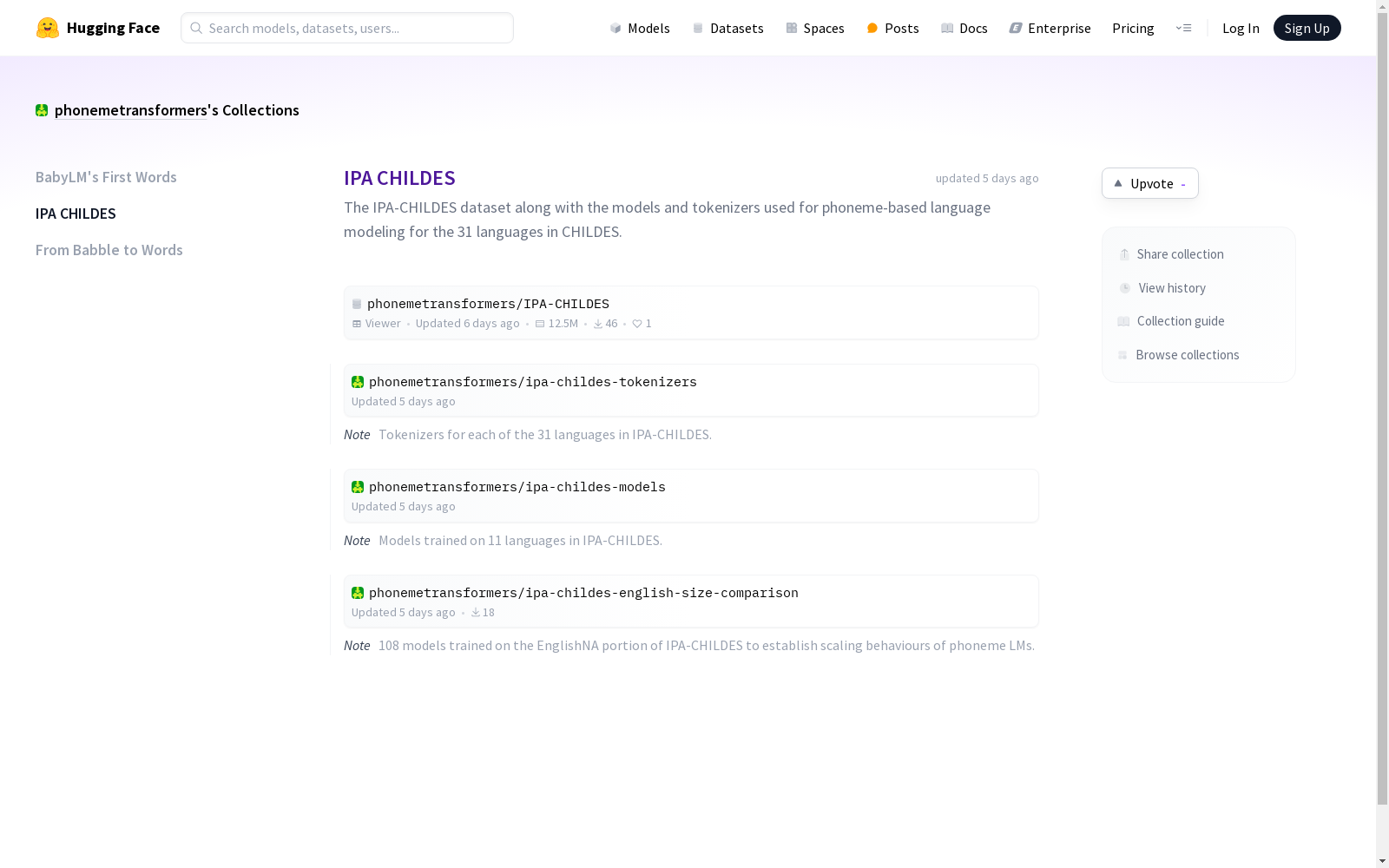Image resolution: width=1389 pixels, height=868 pixels.
Task: Click the Viewer table icon
Action: 357,324
